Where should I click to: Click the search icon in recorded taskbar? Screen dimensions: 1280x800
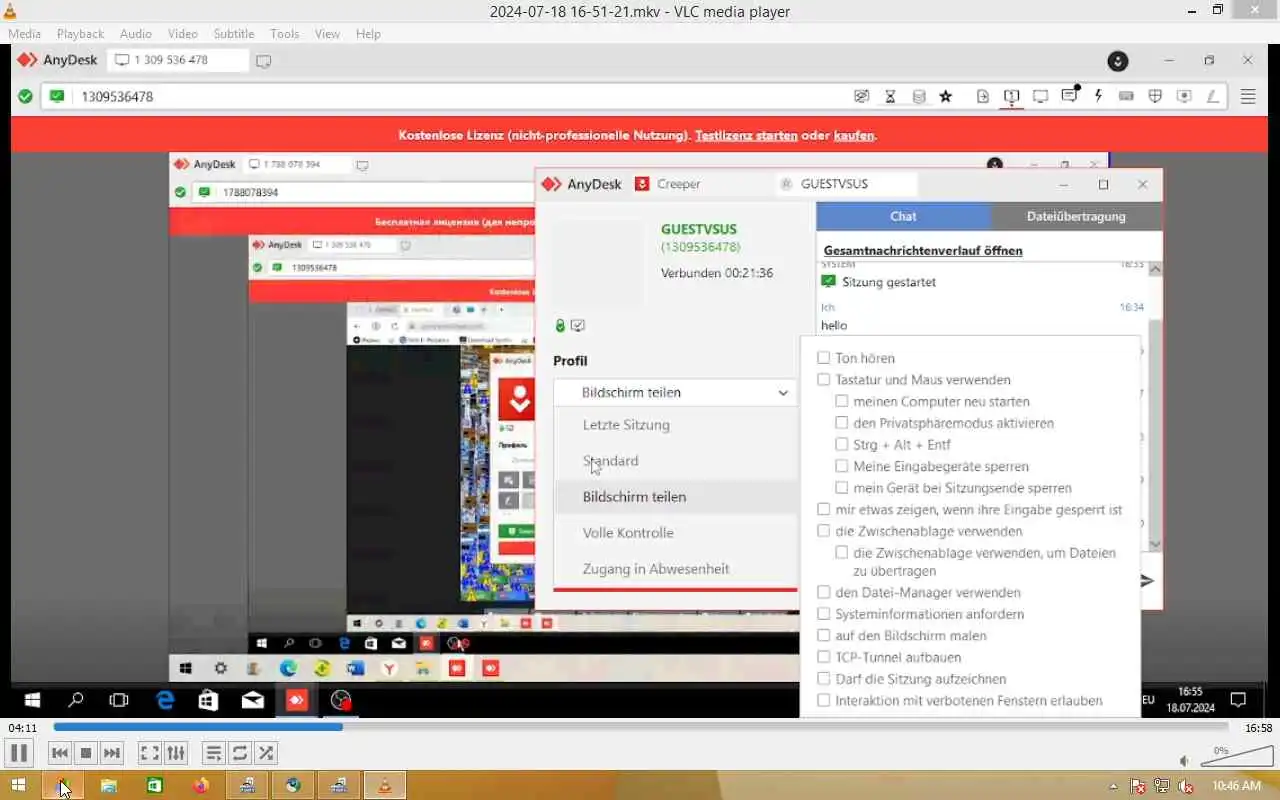[x=75, y=701]
